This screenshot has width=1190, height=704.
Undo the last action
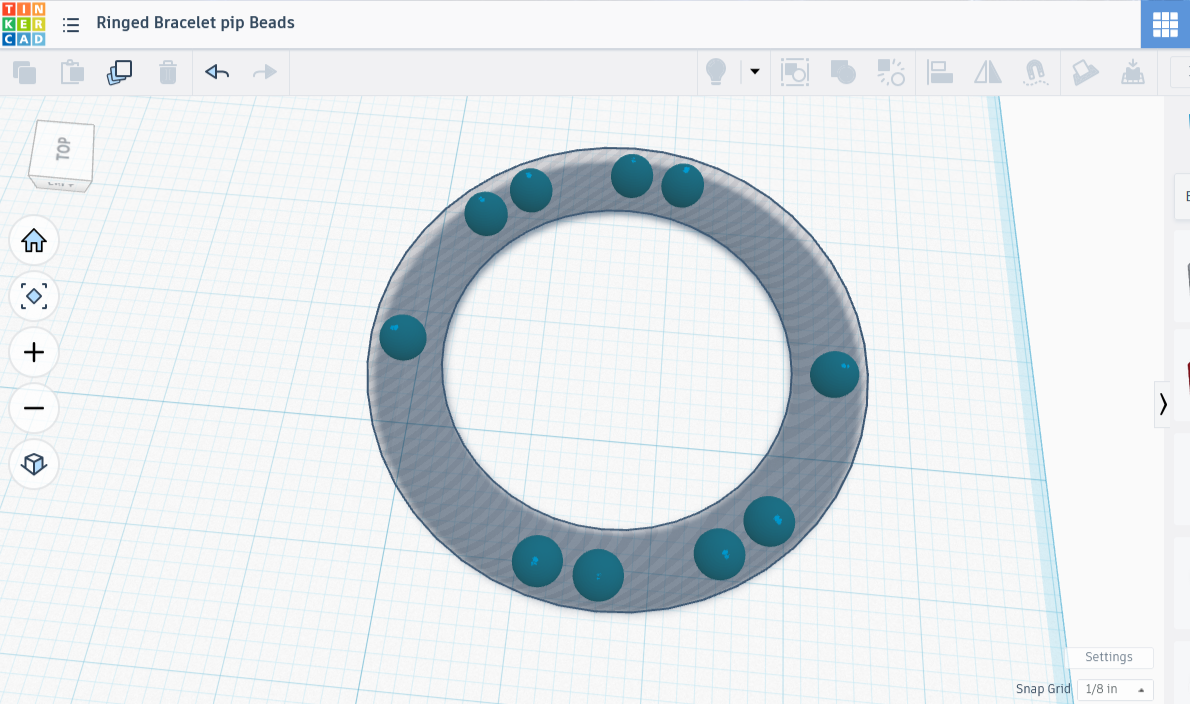[x=217, y=72]
